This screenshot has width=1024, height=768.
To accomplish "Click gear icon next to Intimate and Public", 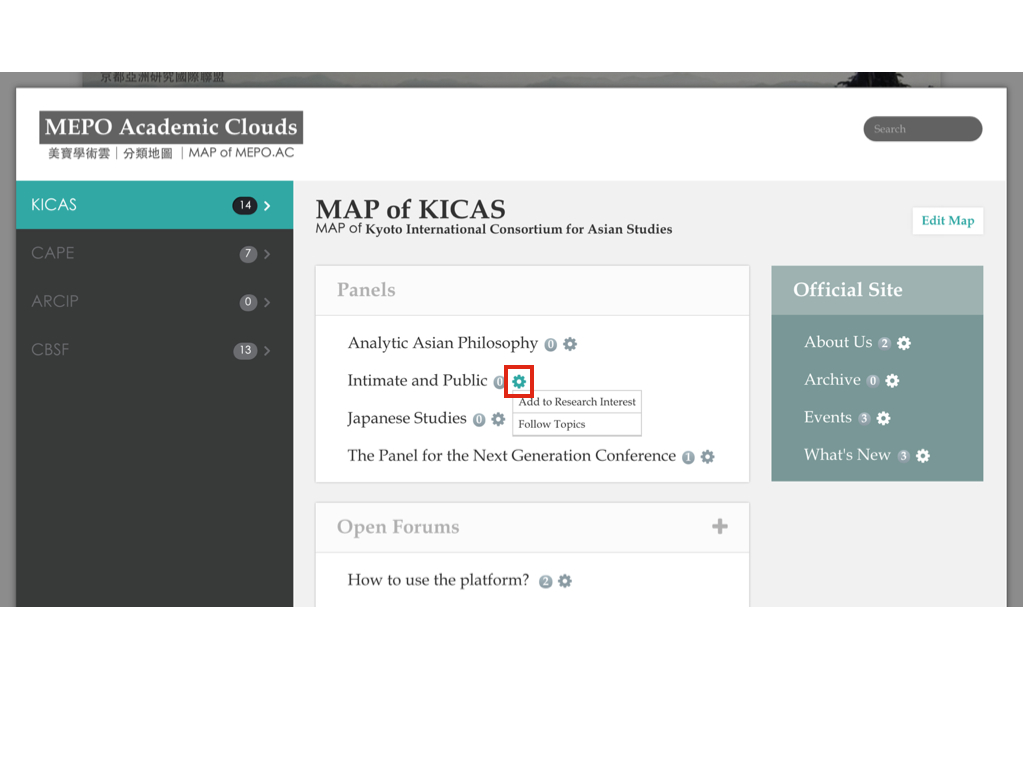I will (519, 381).
